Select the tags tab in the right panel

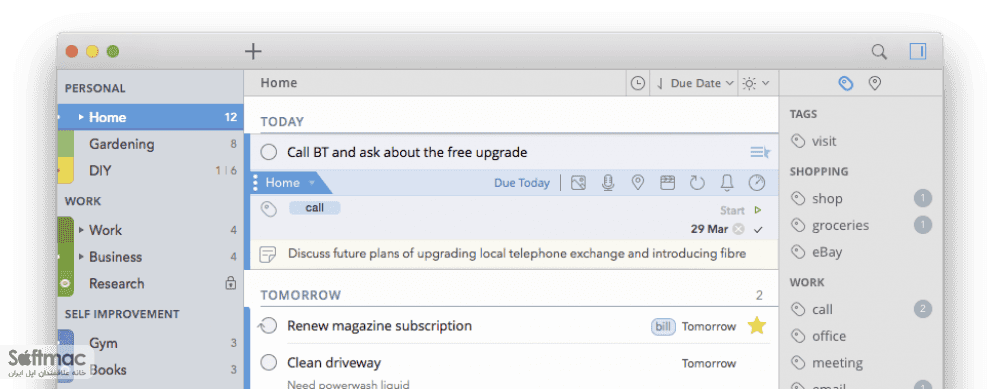(x=846, y=84)
